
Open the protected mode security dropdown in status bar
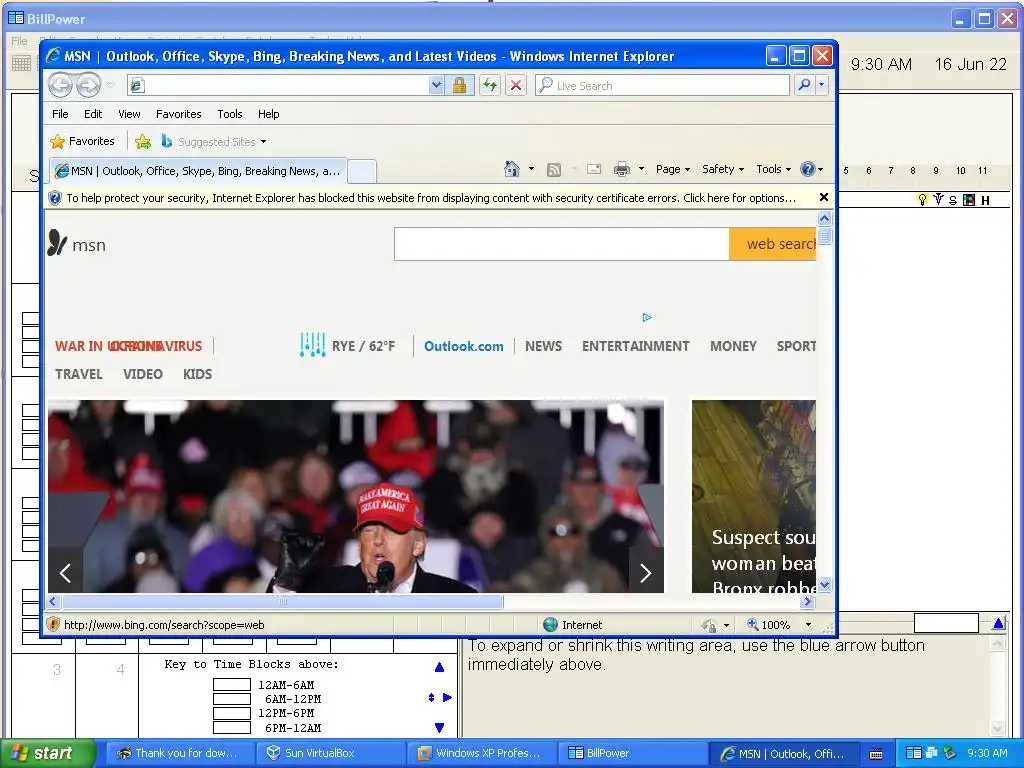pos(716,625)
